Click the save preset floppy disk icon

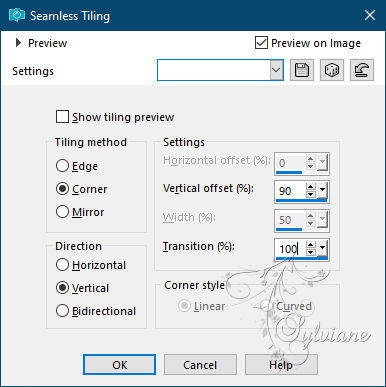pos(302,70)
